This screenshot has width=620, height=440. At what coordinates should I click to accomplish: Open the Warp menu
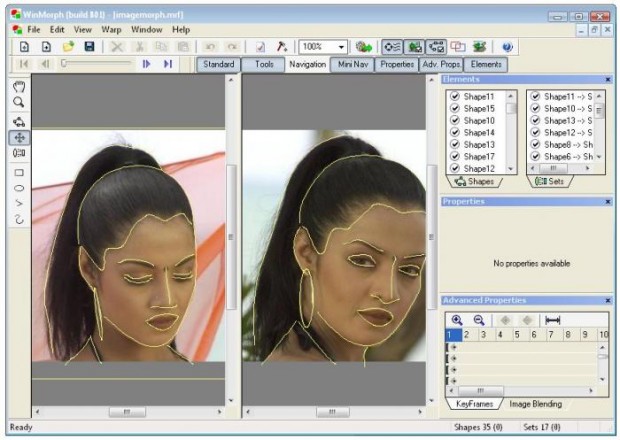pyautogui.click(x=111, y=30)
